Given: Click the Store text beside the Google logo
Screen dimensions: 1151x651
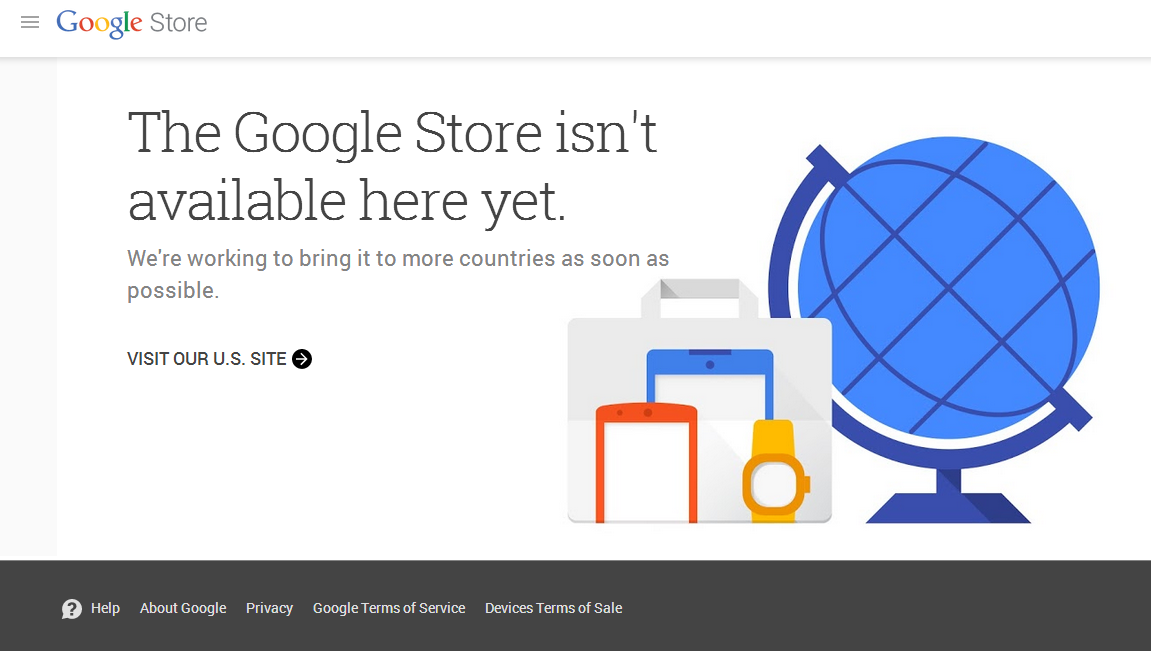Looking at the screenshot, I should [178, 23].
